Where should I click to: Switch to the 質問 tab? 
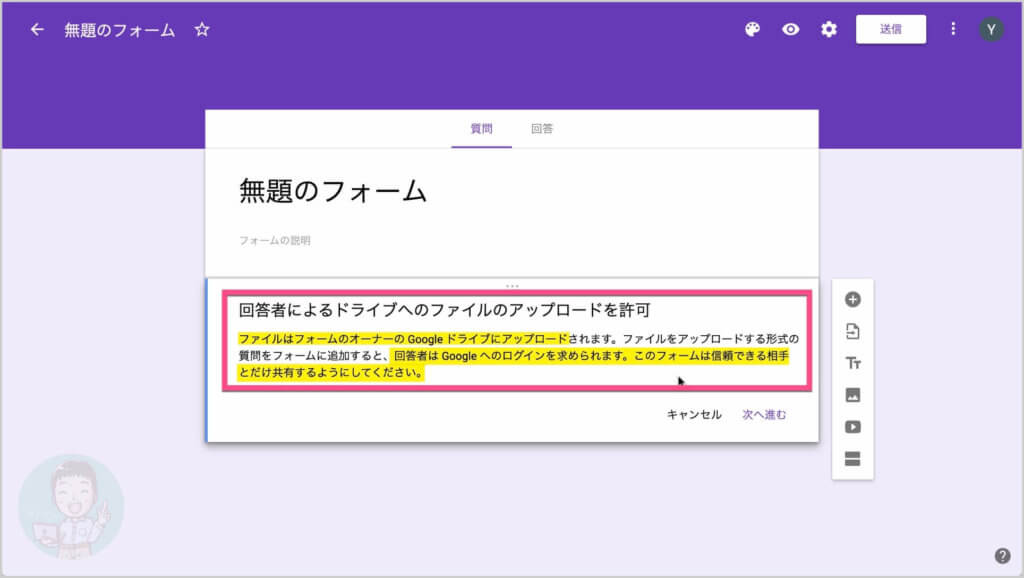tap(481, 129)
